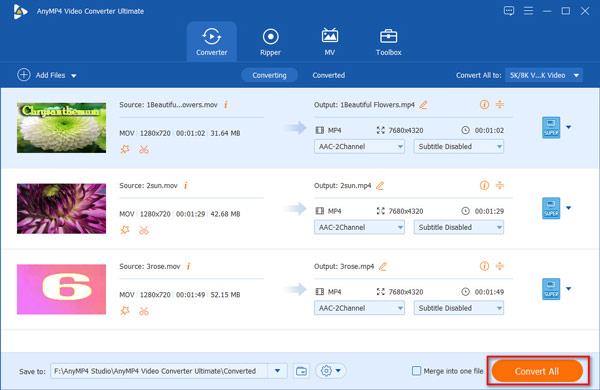This screenshot has width=600, height=390.
Task: Open the Convert All to format dropdown
Action: click(x=544, y=75)
